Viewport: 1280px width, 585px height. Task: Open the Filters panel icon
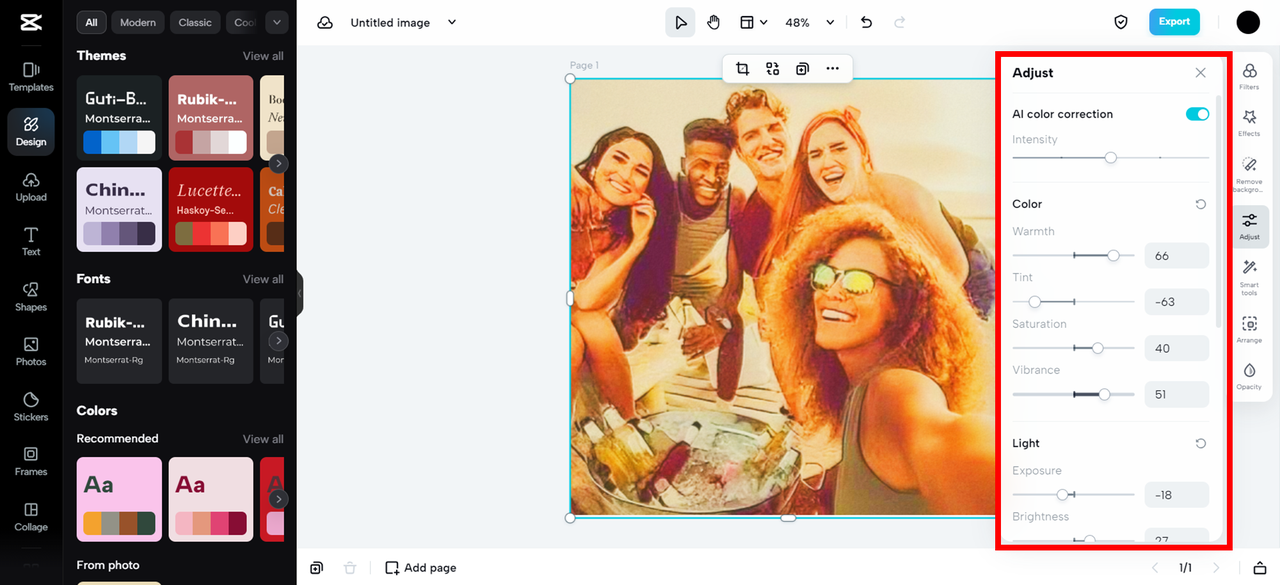1249,75
